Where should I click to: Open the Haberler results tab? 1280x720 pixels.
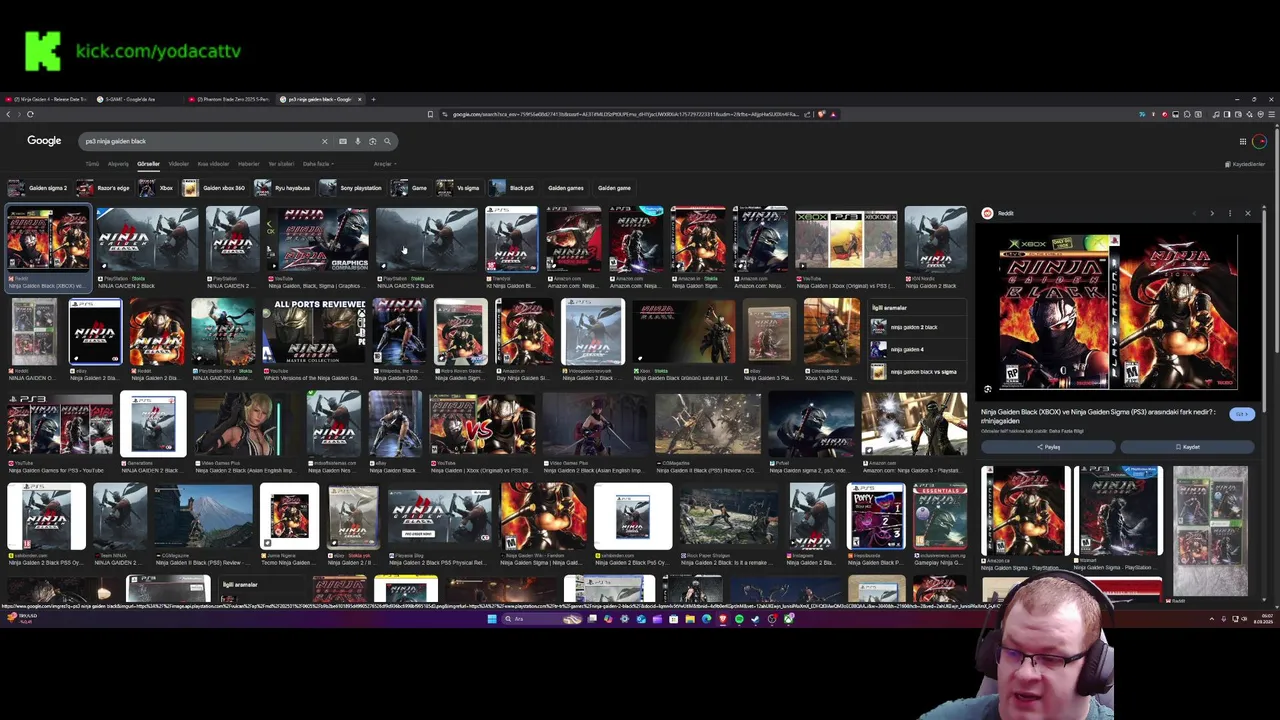click(x=249, y=164)
